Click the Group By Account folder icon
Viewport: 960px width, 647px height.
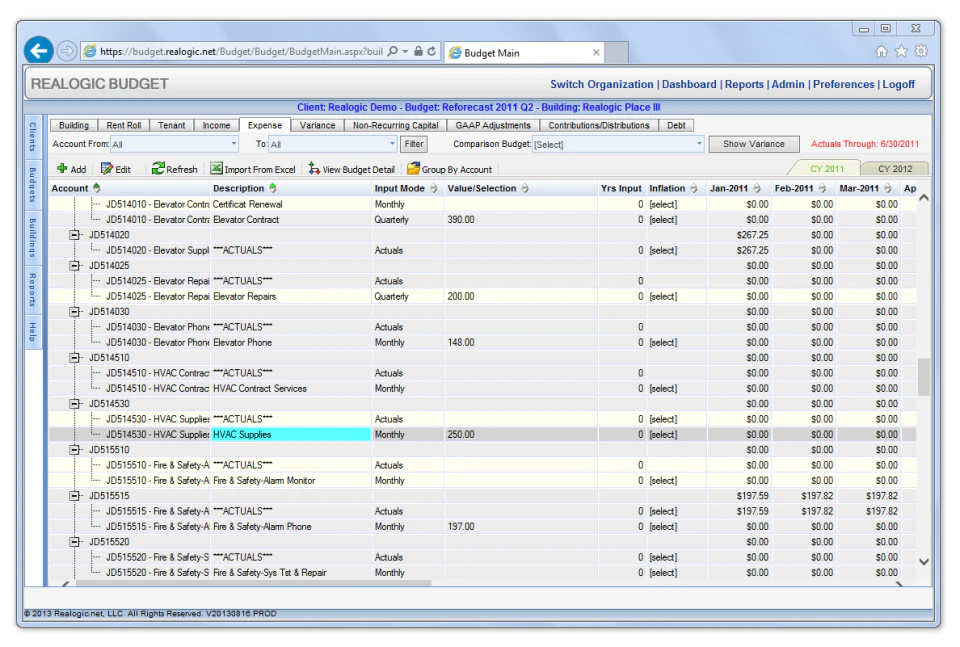click(x=414, y=168)
